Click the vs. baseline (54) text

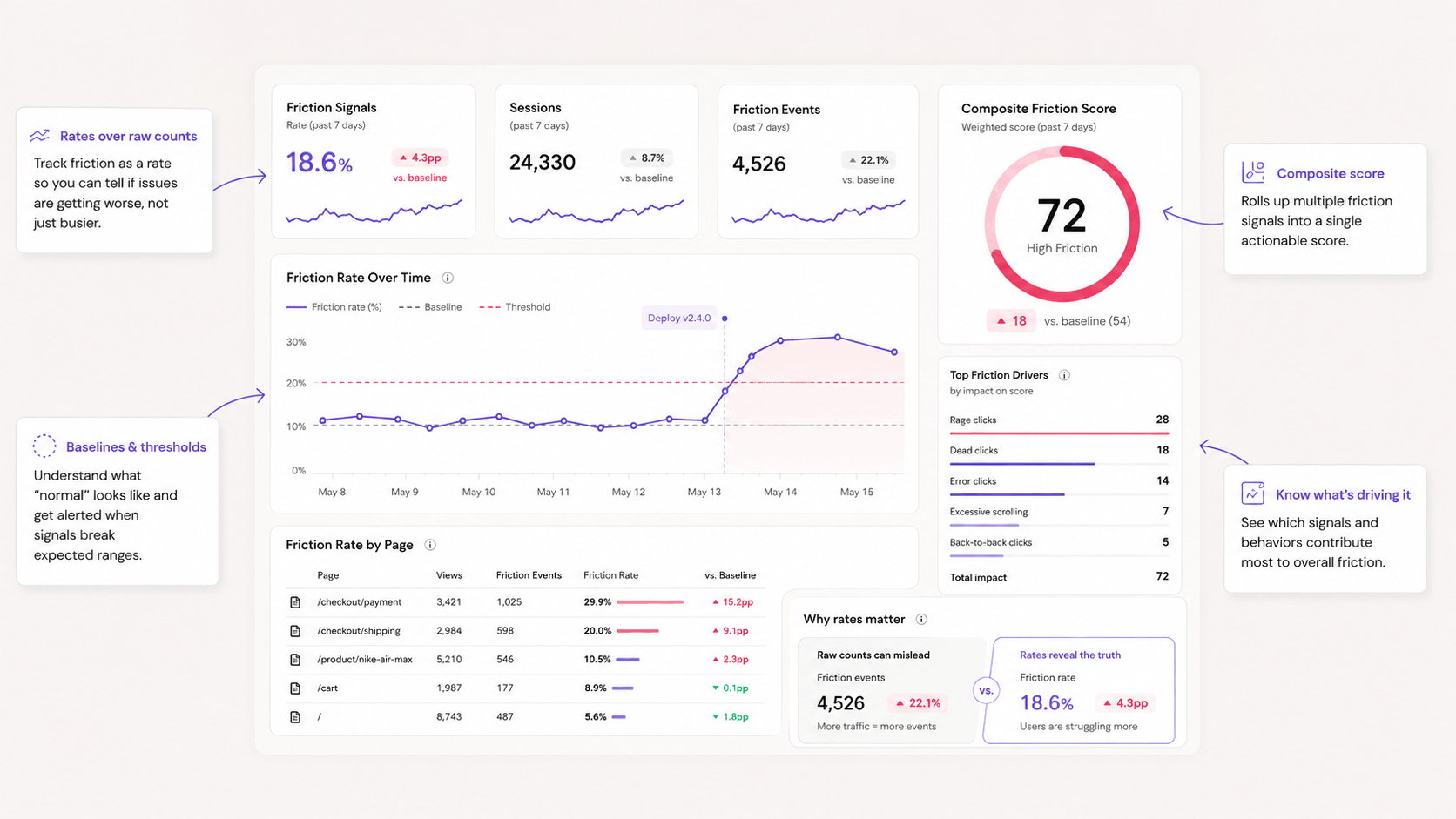(1088, 321)
